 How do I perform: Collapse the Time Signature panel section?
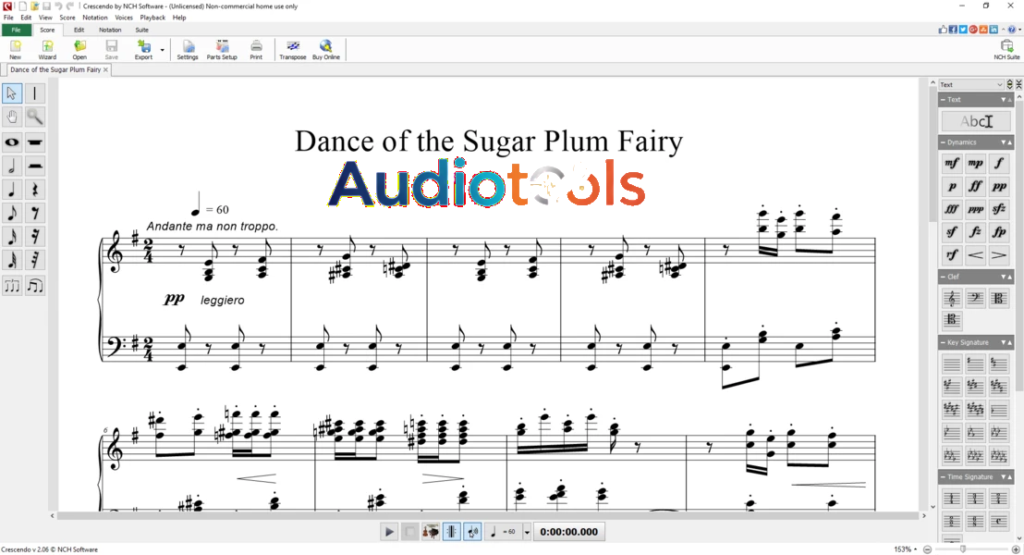click(943, 477)
